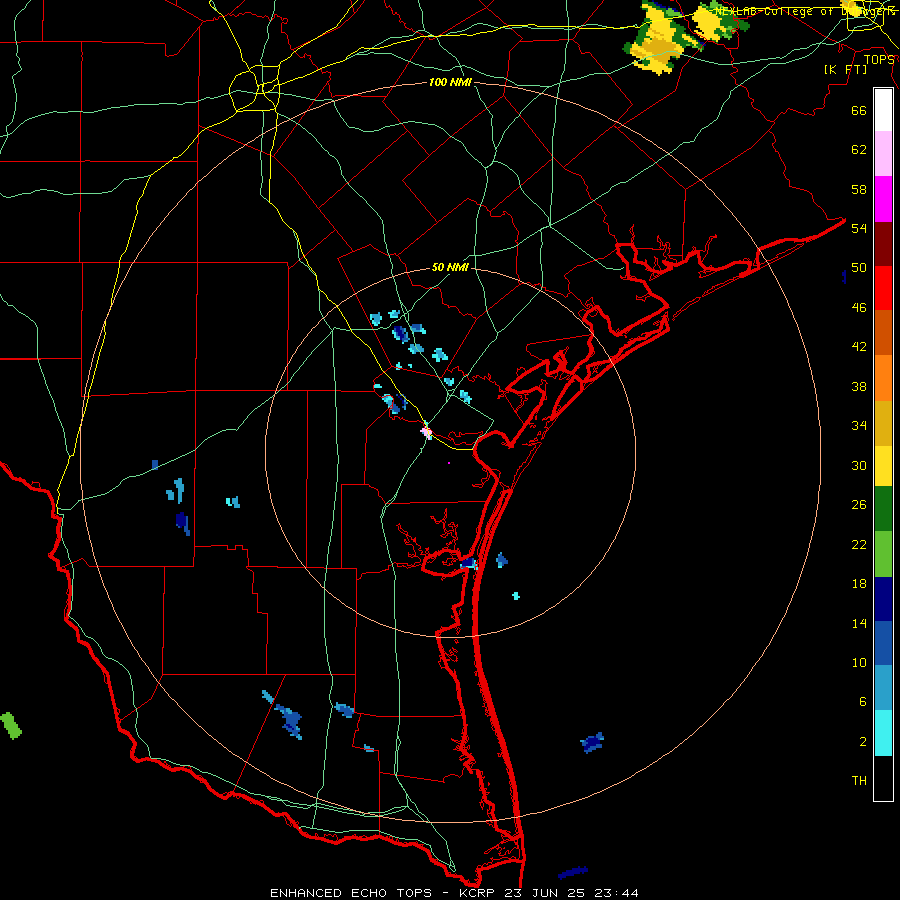This screenshot has width=900, height=900.
Task: Click the "34" legend value
Action: point(859,425)
